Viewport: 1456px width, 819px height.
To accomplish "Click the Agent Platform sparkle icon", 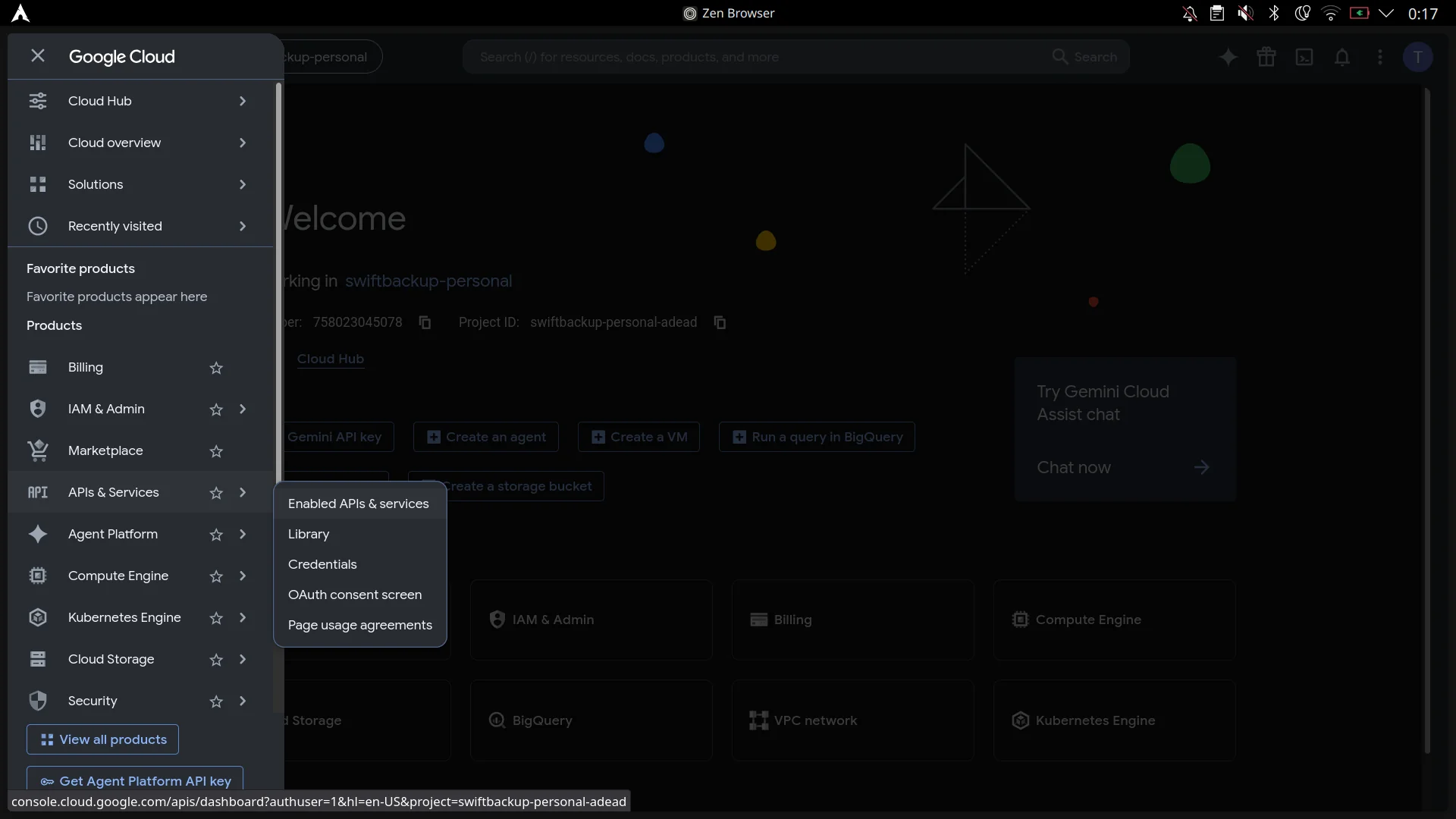I will tap(38, 534).
